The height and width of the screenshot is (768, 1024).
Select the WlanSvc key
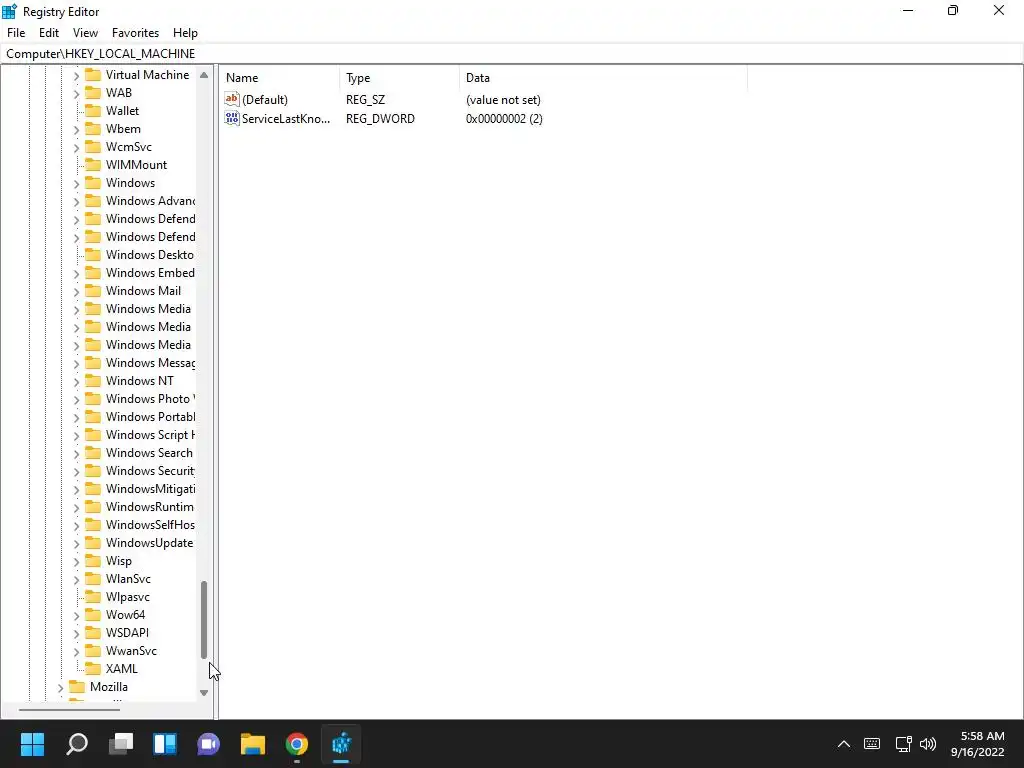pyautogui.click(x=128, y=579)
